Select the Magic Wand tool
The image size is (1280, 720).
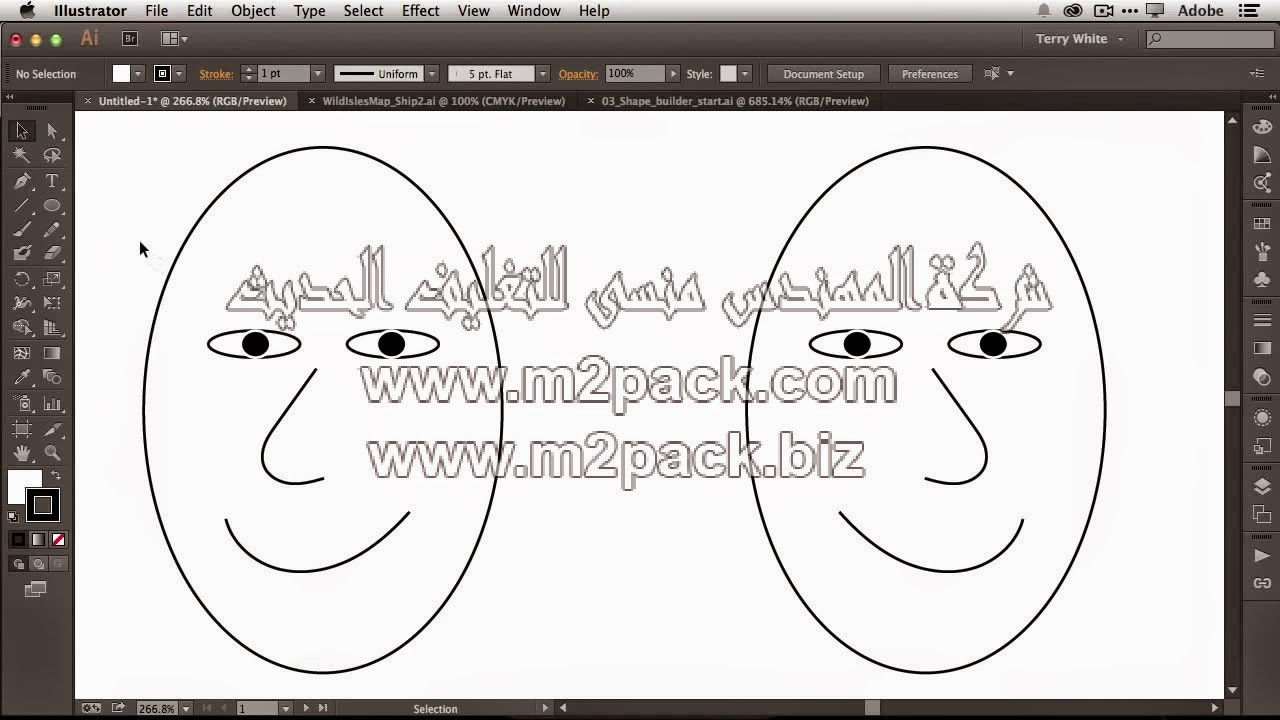coord(21,155)
